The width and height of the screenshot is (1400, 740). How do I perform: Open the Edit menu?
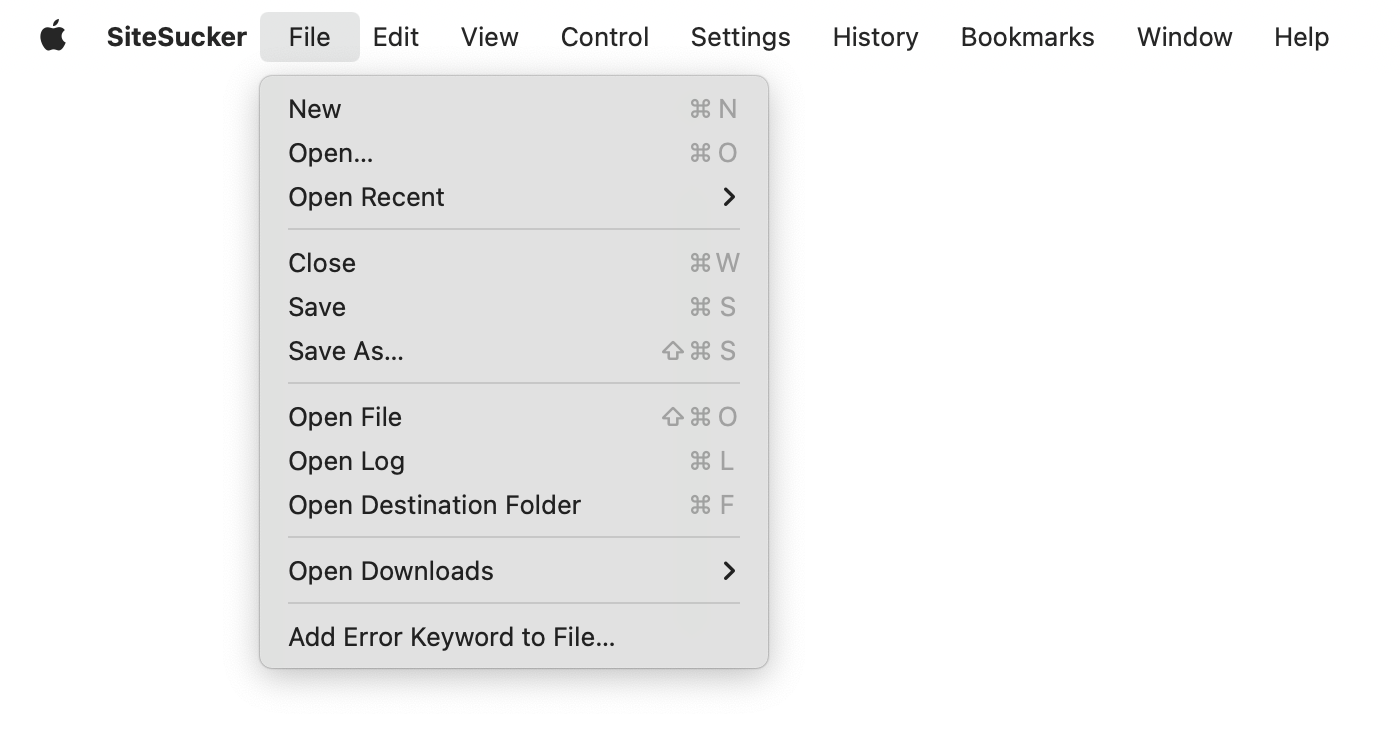coord(395,36)
